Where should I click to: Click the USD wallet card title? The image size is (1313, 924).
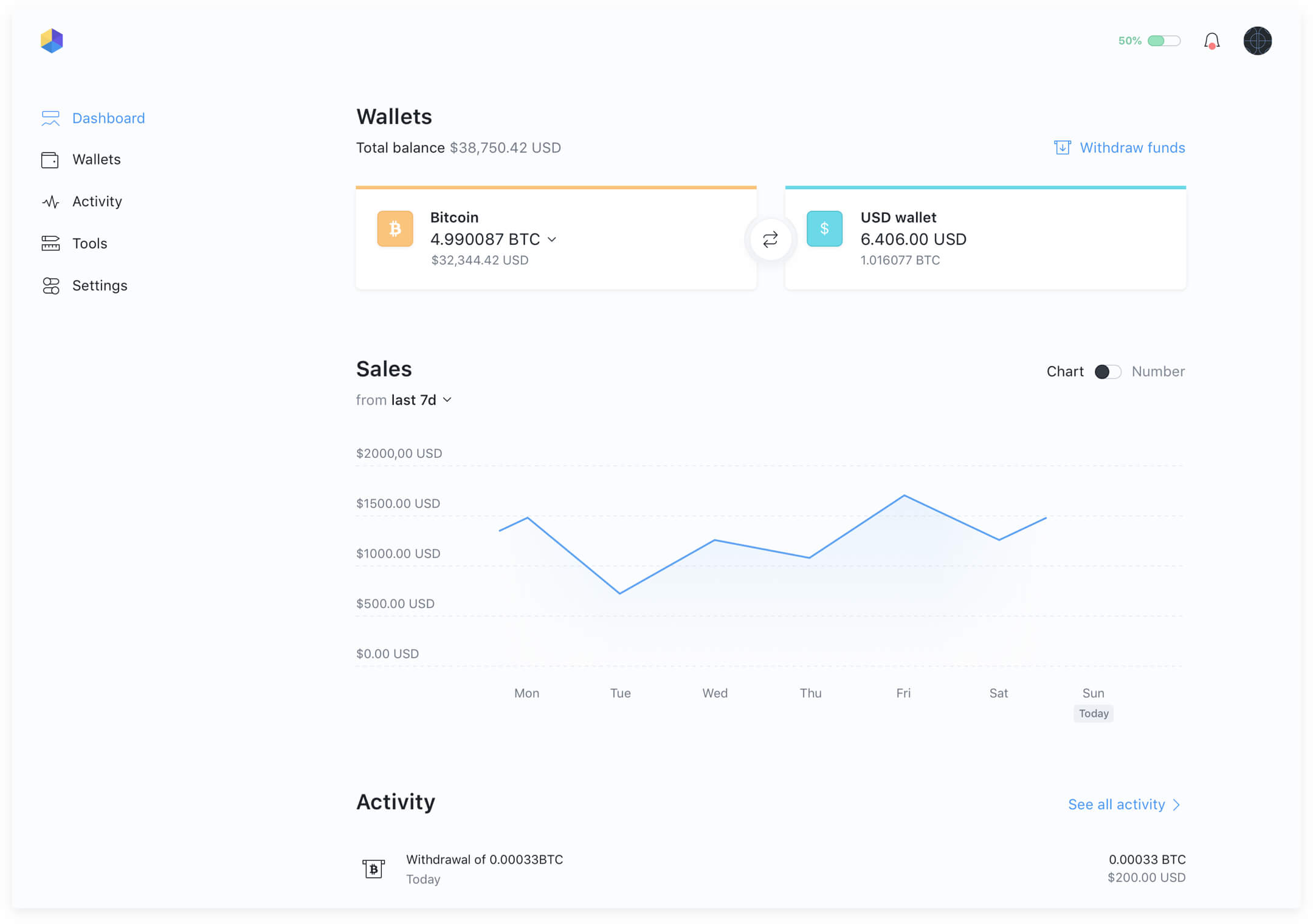[898, 217]
